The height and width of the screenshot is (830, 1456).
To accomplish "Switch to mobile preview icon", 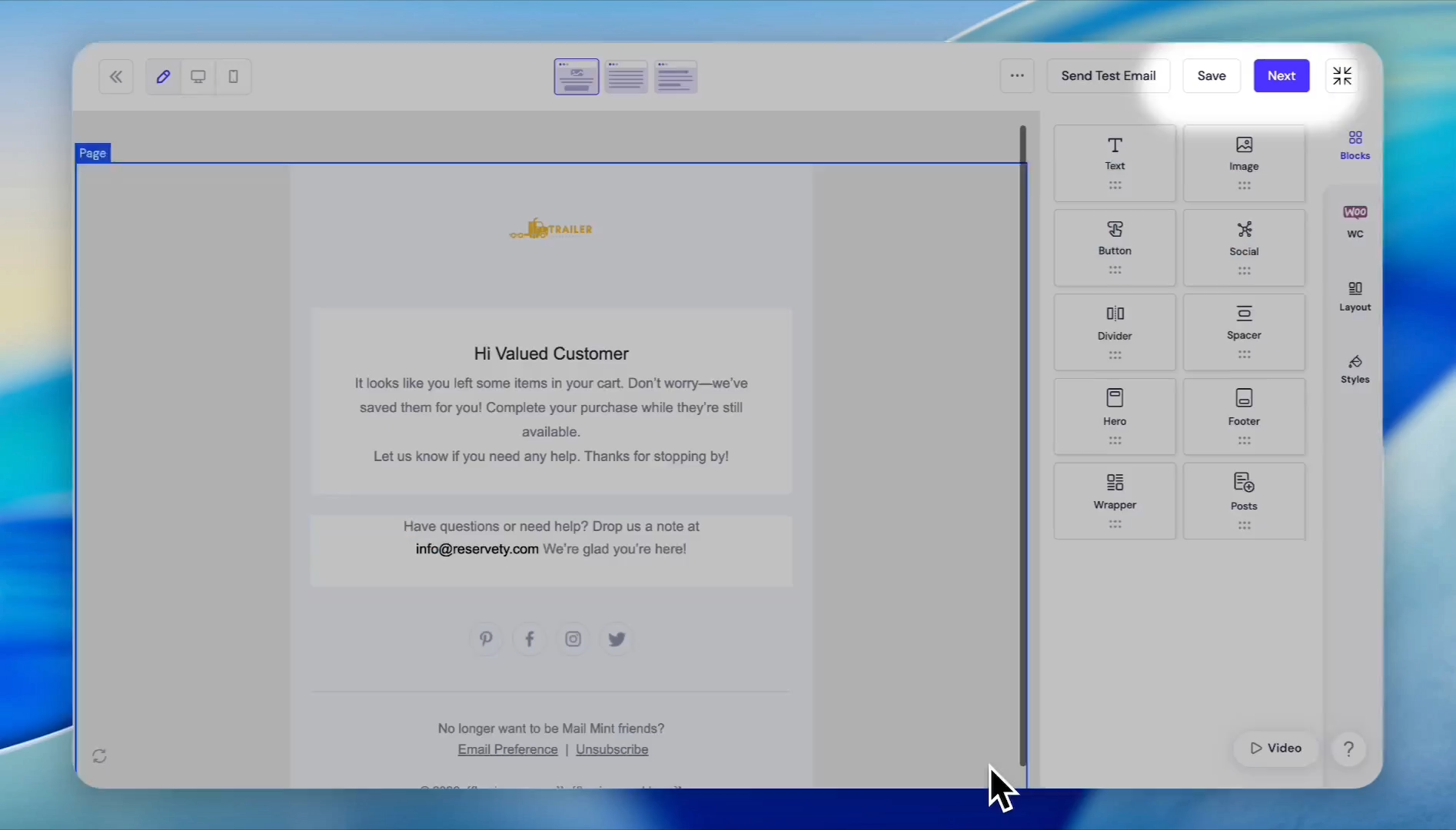I will pyautogui.click(x=234, y=76).
